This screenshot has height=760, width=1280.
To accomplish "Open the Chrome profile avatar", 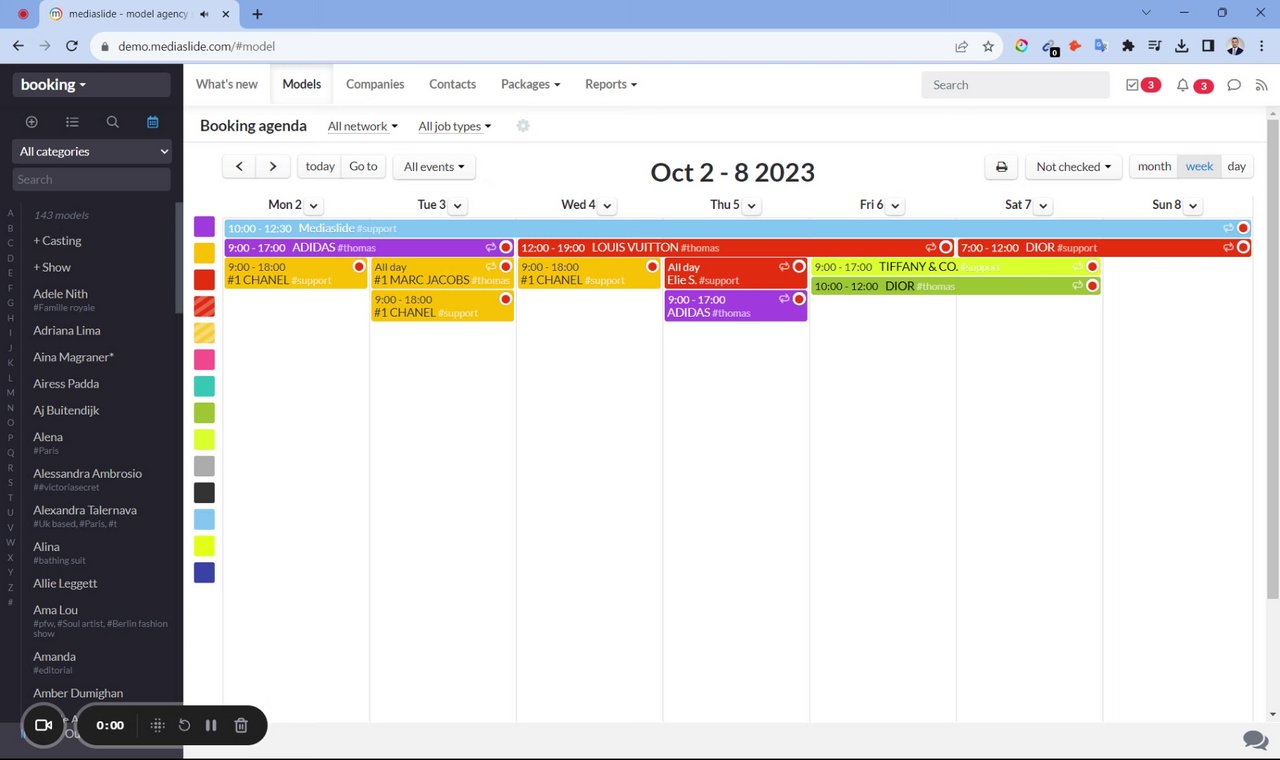I will (1235, 46).
